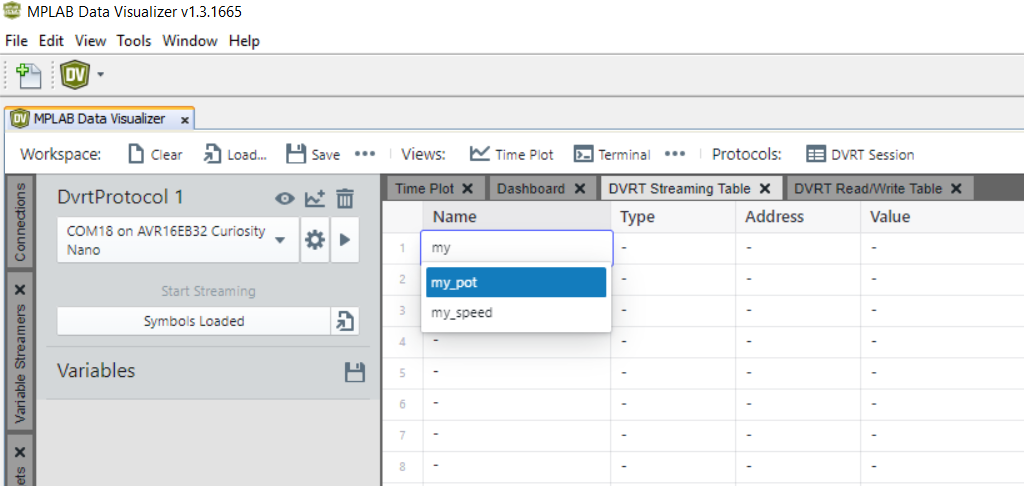This screenshot has width=1024, height=486.
Task: Save the workspace
Action: [x=313, y=155]
